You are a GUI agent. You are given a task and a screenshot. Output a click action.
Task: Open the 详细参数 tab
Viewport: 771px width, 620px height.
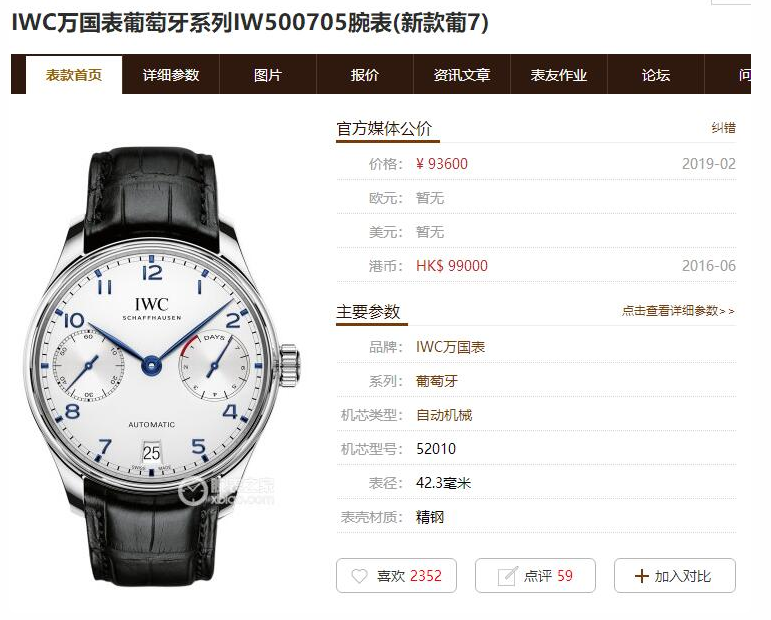171,75
